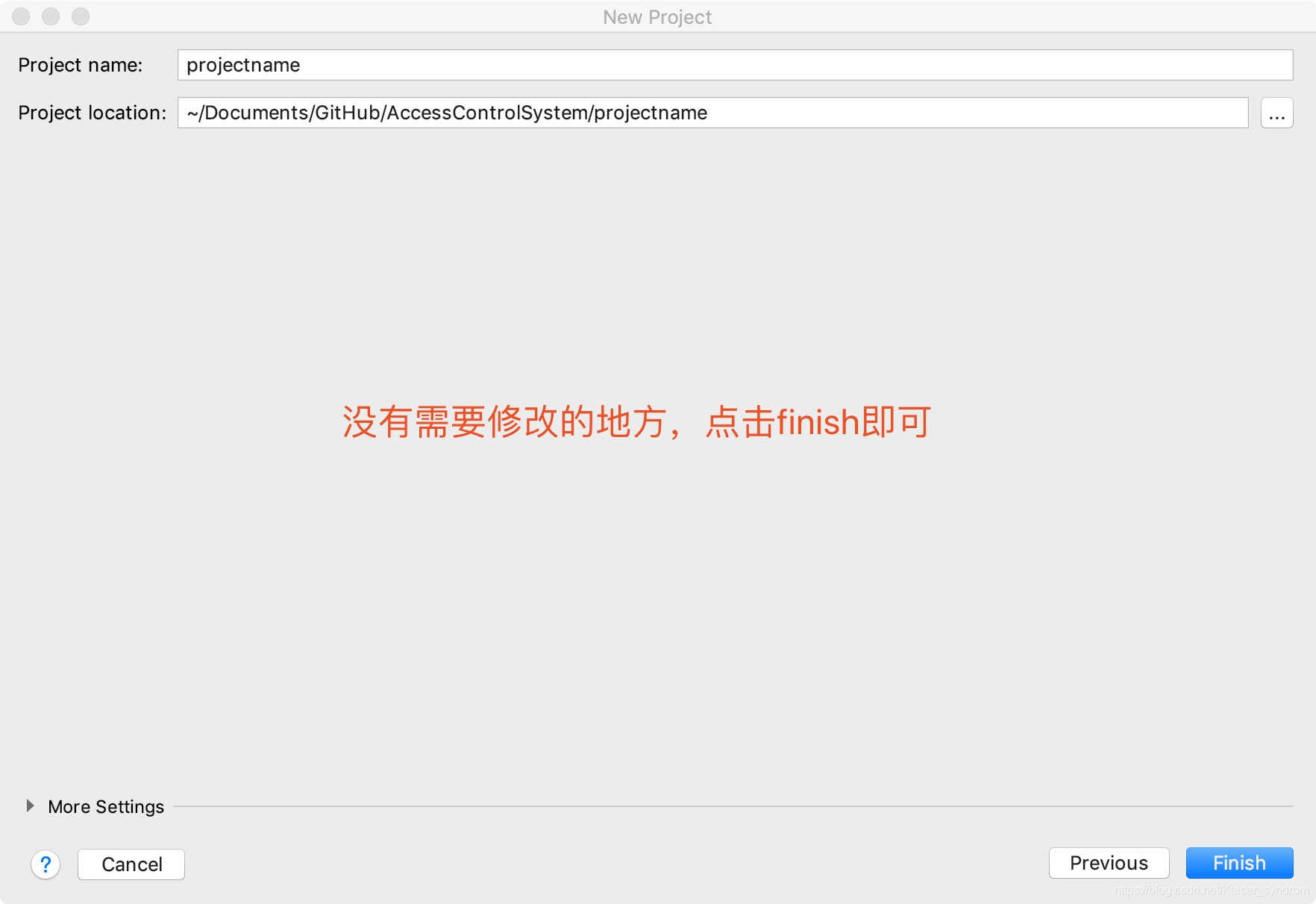Open the help question mark button
1316x904 pixels.
point(46,864)
